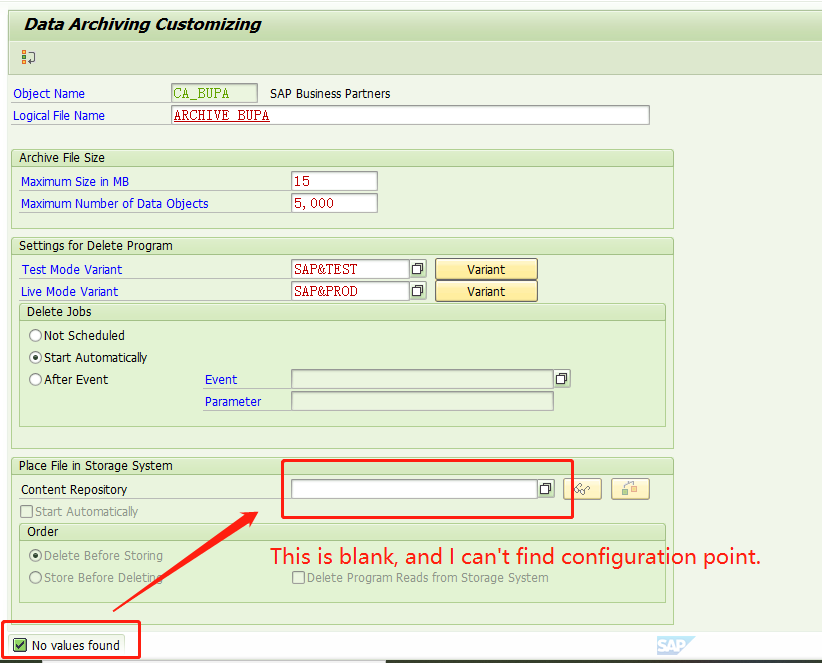
Task: Click the Maximum Number of Data Objects field
Action: click(334, 203)
